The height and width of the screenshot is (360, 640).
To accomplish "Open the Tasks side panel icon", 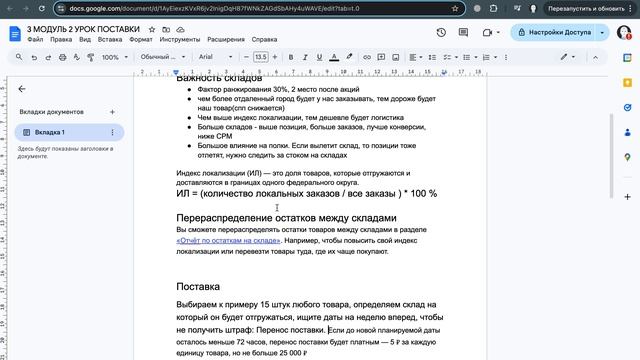I will (x=627, y=108).
